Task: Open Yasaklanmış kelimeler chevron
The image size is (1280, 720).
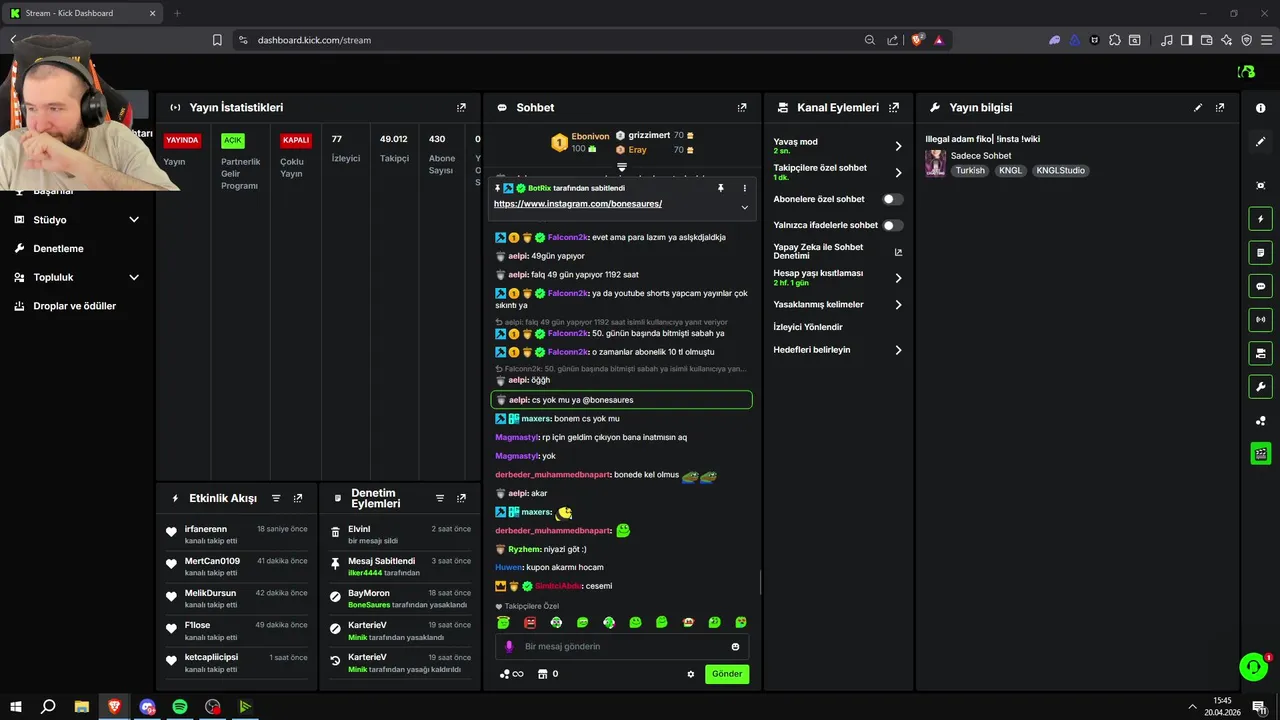Action: pyautogui.click(x=898, y=304)
